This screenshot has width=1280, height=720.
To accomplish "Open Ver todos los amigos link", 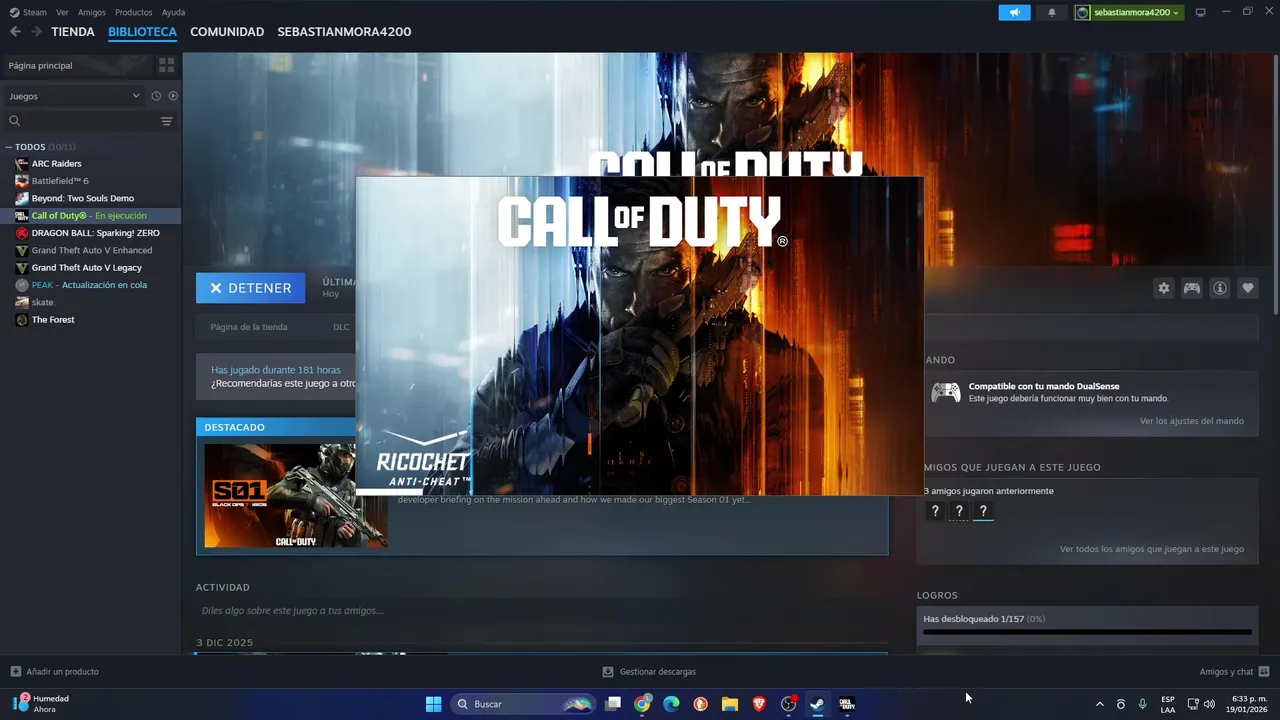I will [1152, 549].
